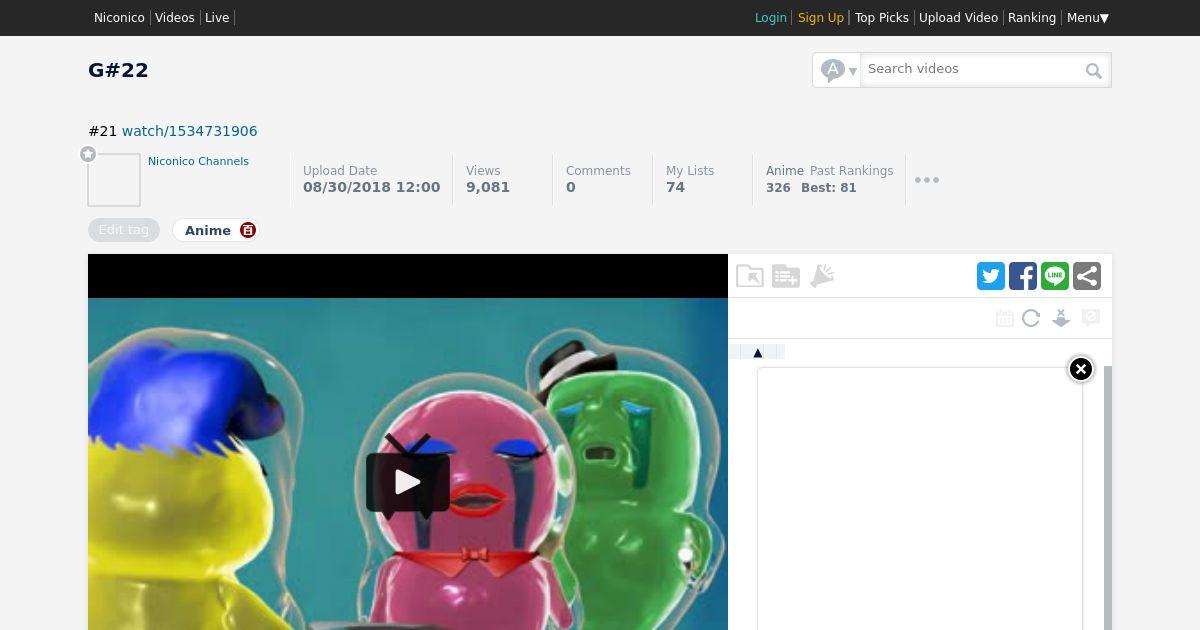Open the Ranking page
The height and width of the screenshot is (630, 1200).
[1032, 18]
